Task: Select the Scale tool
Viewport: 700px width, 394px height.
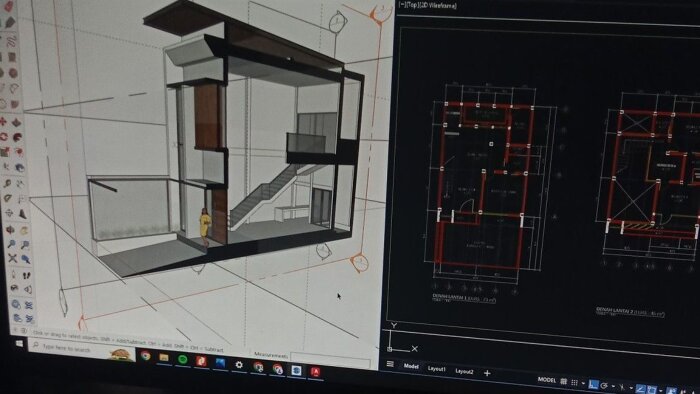Action: coord(5,152)
